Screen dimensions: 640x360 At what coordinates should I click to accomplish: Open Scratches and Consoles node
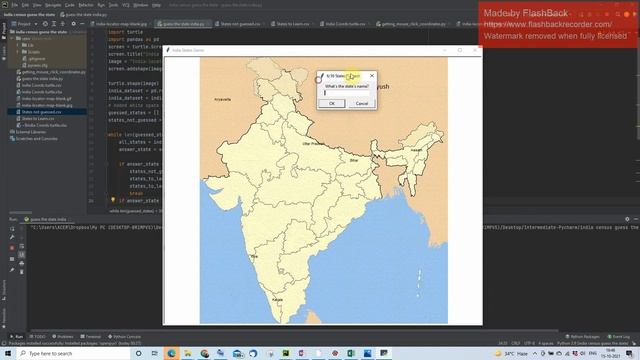[x=33, y=139]
